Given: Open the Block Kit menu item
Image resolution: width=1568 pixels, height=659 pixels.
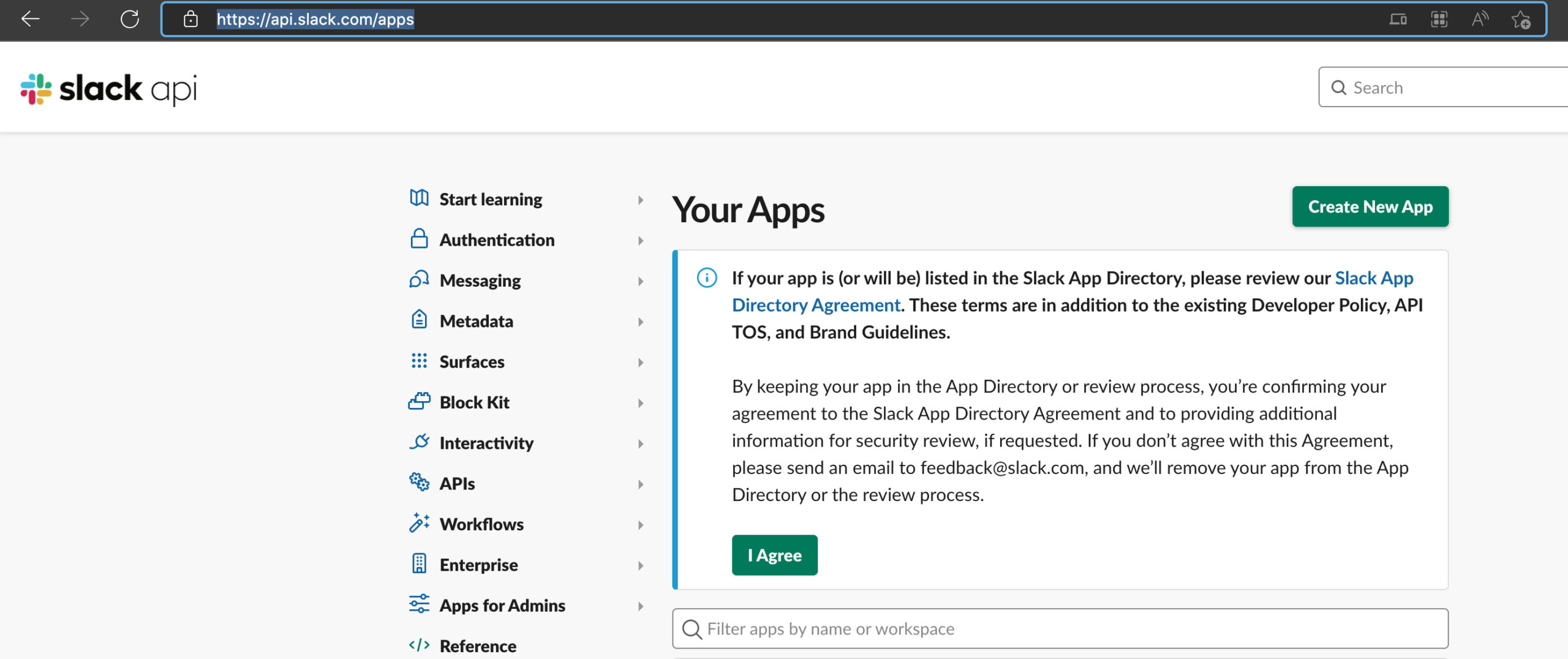Looking at the screenshot, I should pyautogui.click(x=475, y=402).
